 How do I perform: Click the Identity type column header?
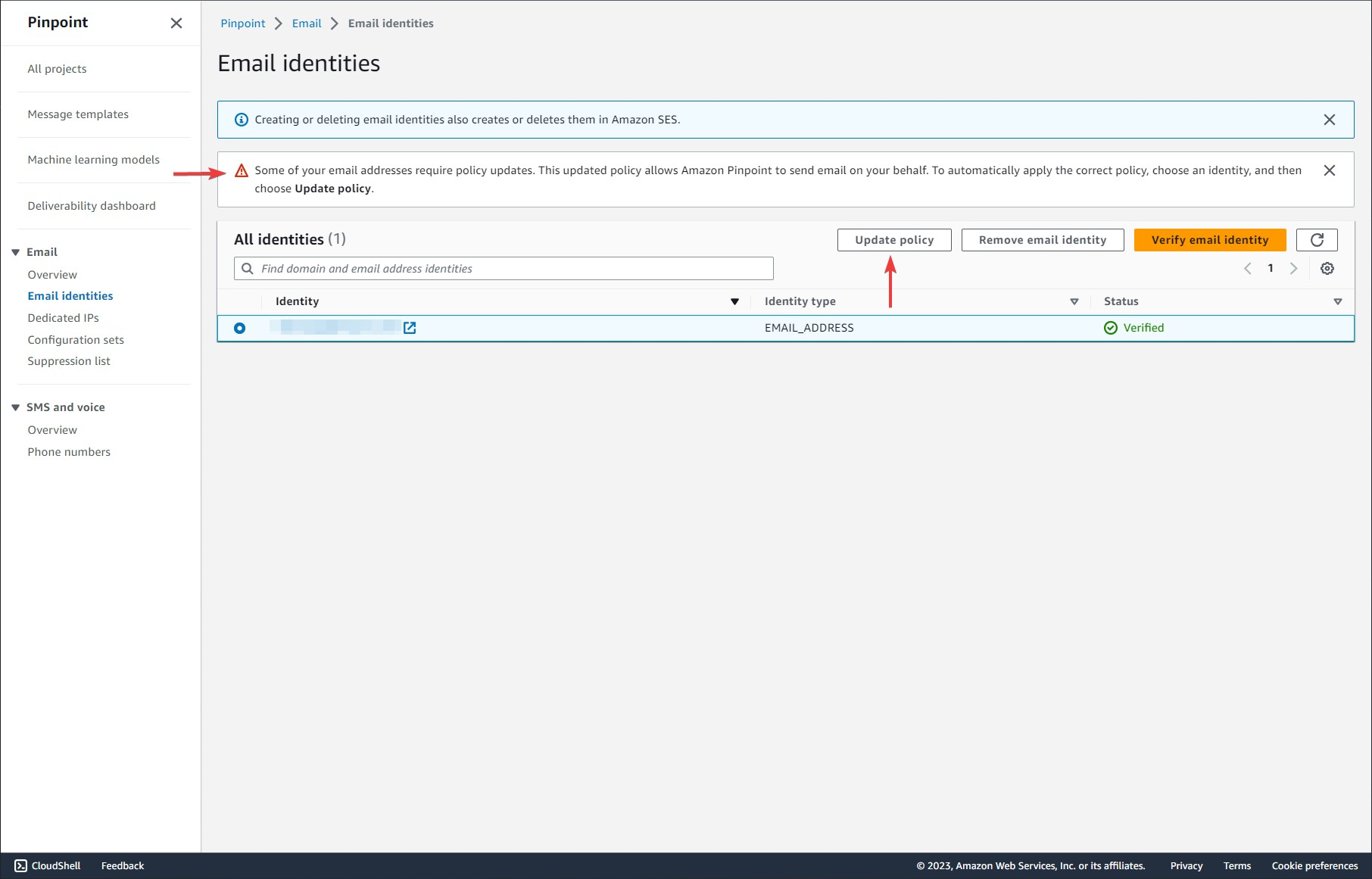coord(800,301)
